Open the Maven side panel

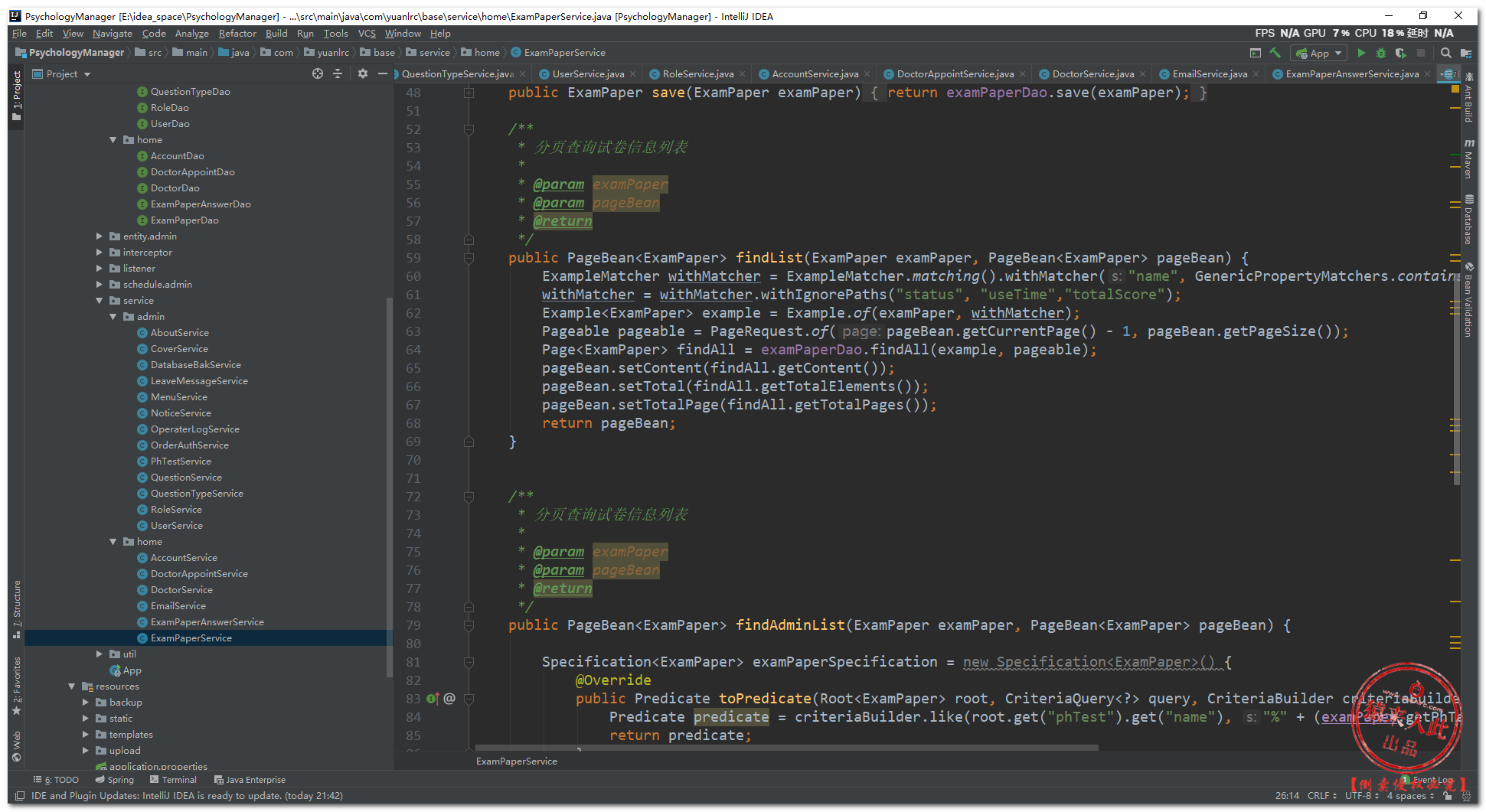point(1468,159)
